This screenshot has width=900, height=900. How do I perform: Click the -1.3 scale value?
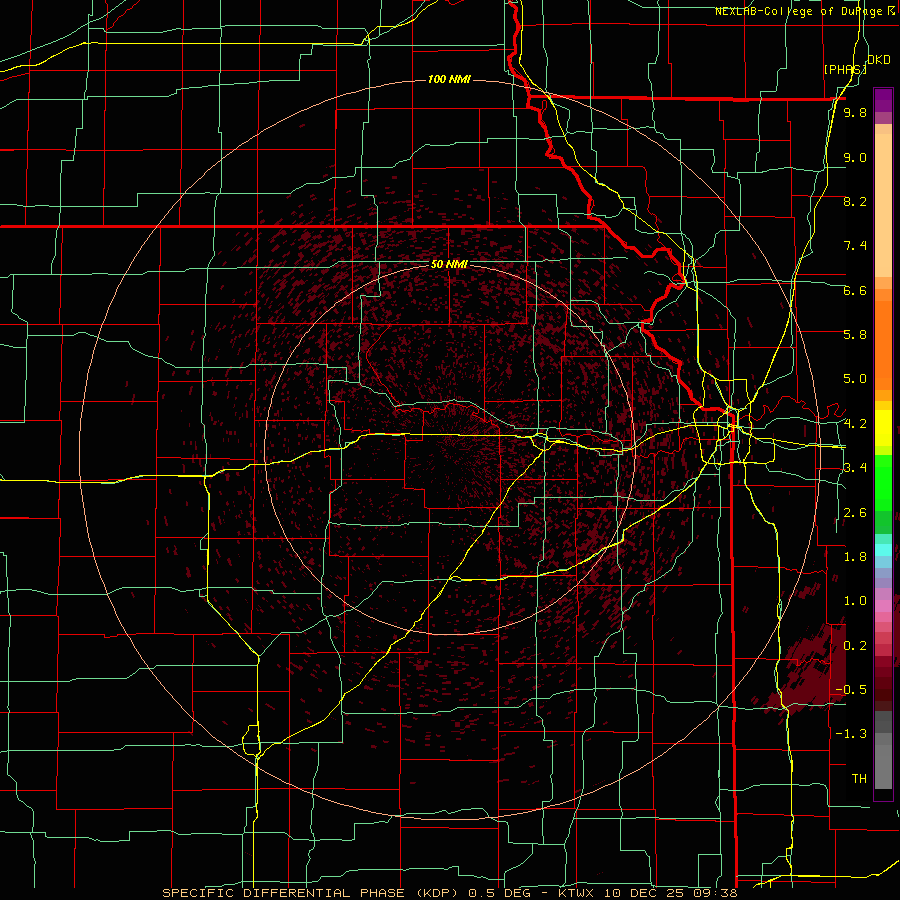(x=852, y=734)
